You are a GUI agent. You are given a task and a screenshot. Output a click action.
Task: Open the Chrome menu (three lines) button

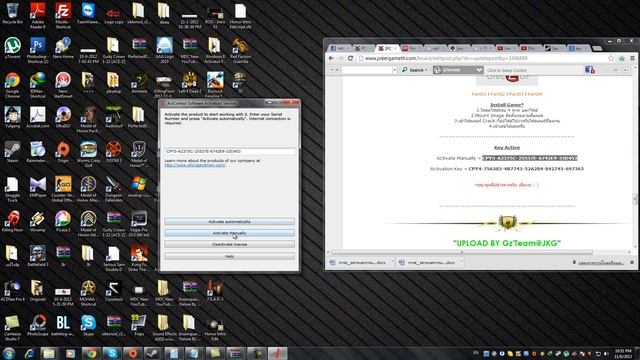click(632, 58)
